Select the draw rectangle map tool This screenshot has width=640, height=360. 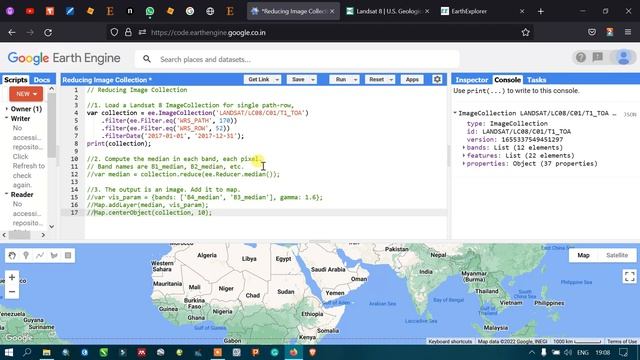(68, 256)
